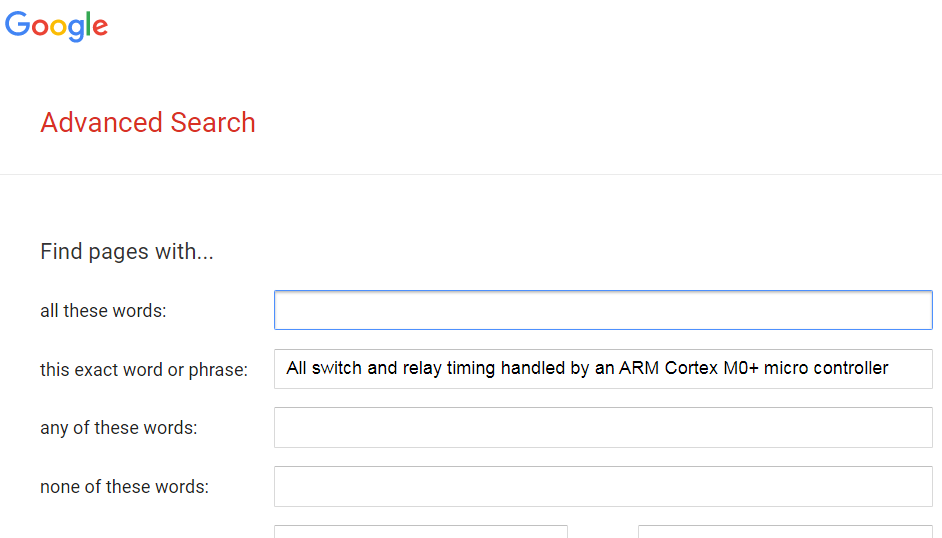Focus the 'all these words' input field
Image resolution: width=942 pixels, height=538 pixels.
(603, 310)
